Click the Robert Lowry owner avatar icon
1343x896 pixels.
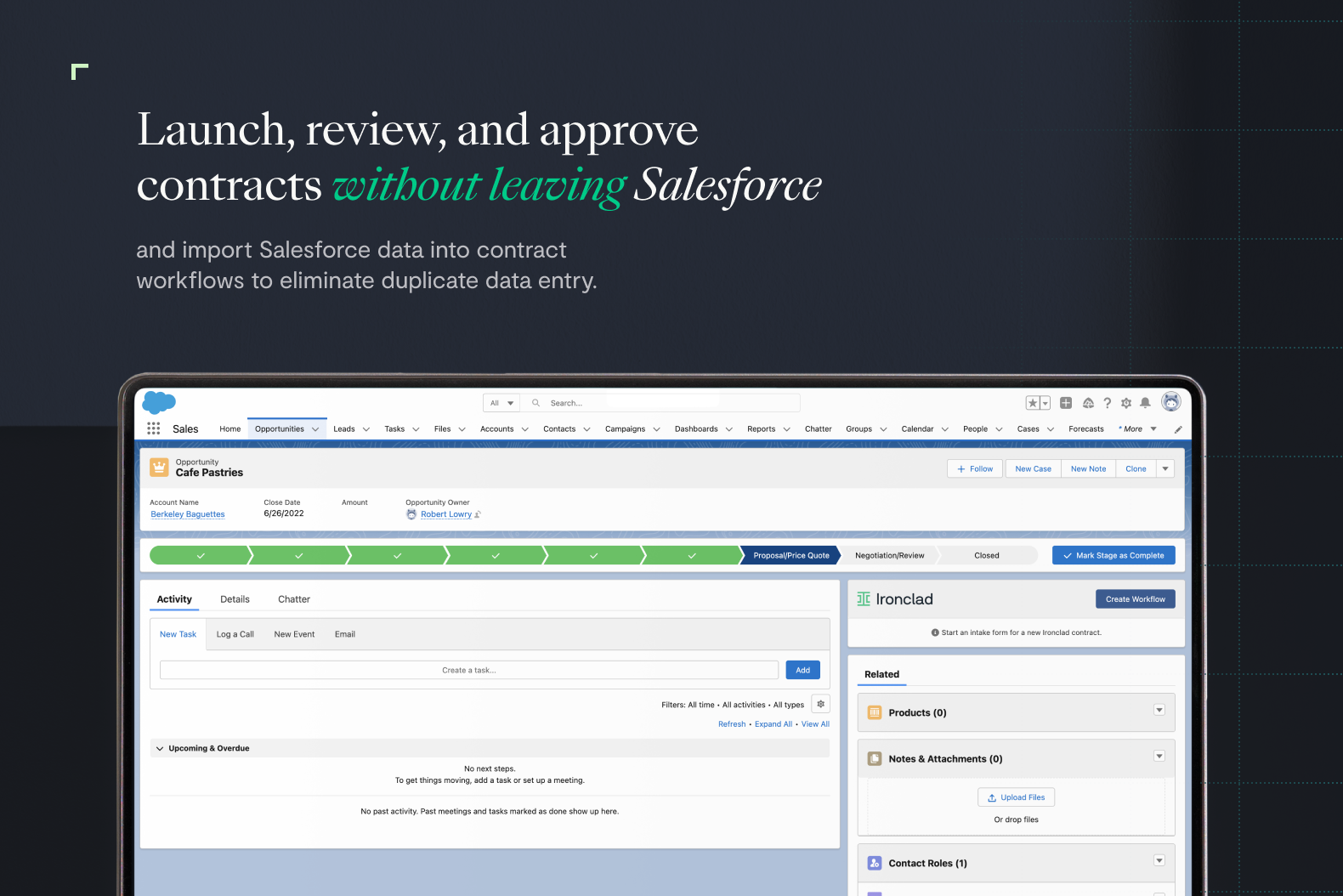click(x=411, y=514)
